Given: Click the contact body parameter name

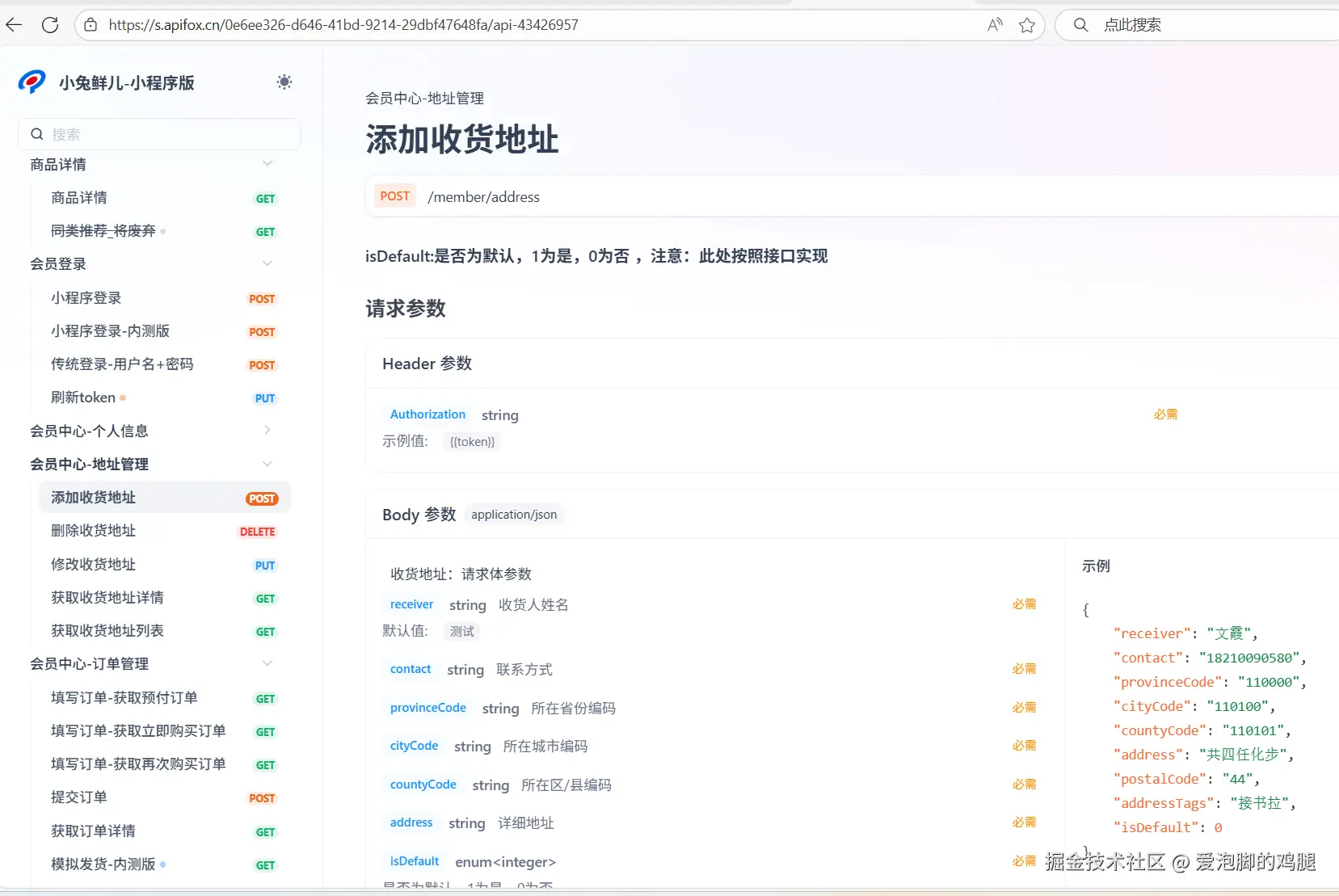Looking at the screenshot, I should click(411, 669).
